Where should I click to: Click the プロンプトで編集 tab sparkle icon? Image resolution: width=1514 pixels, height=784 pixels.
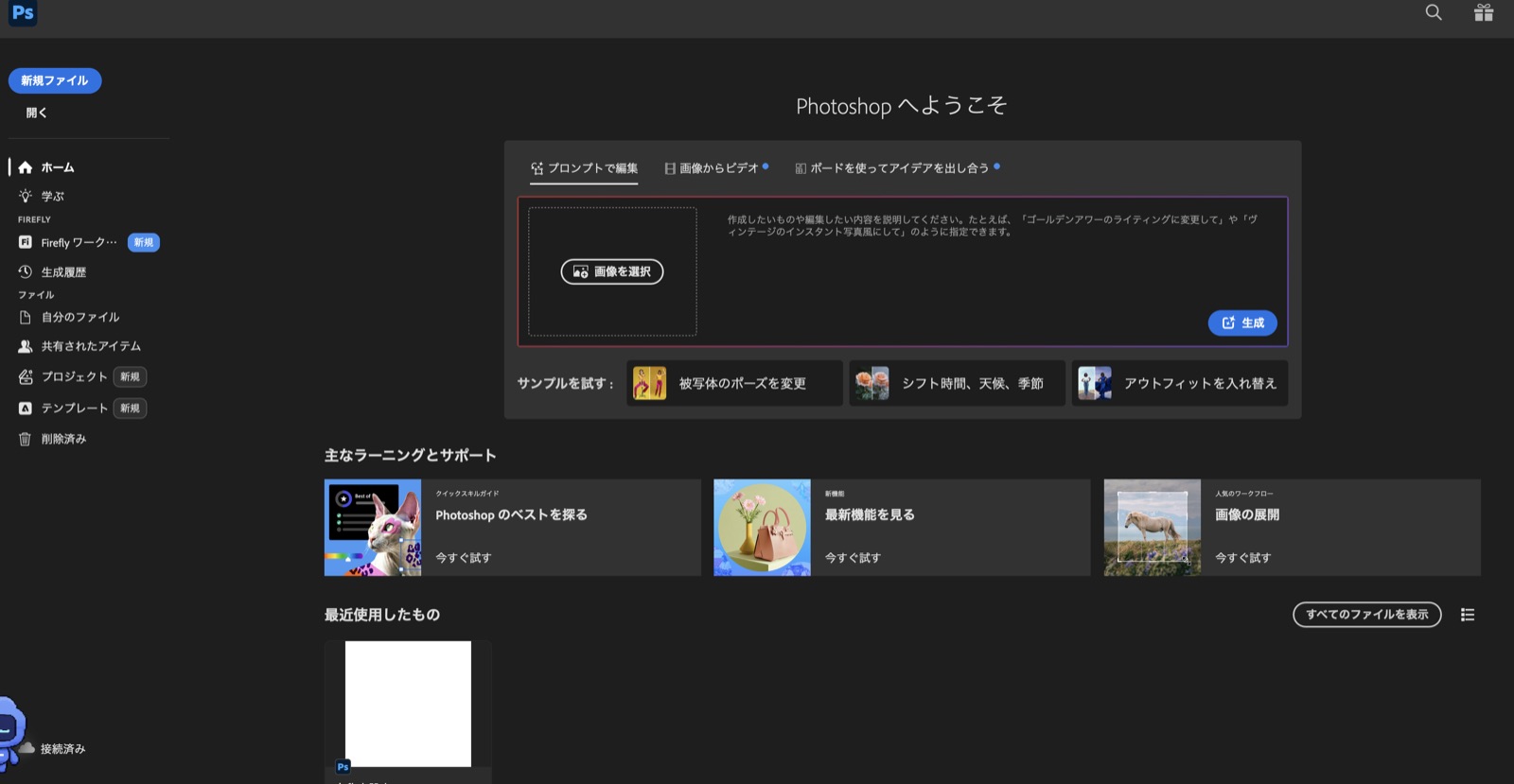537,168
